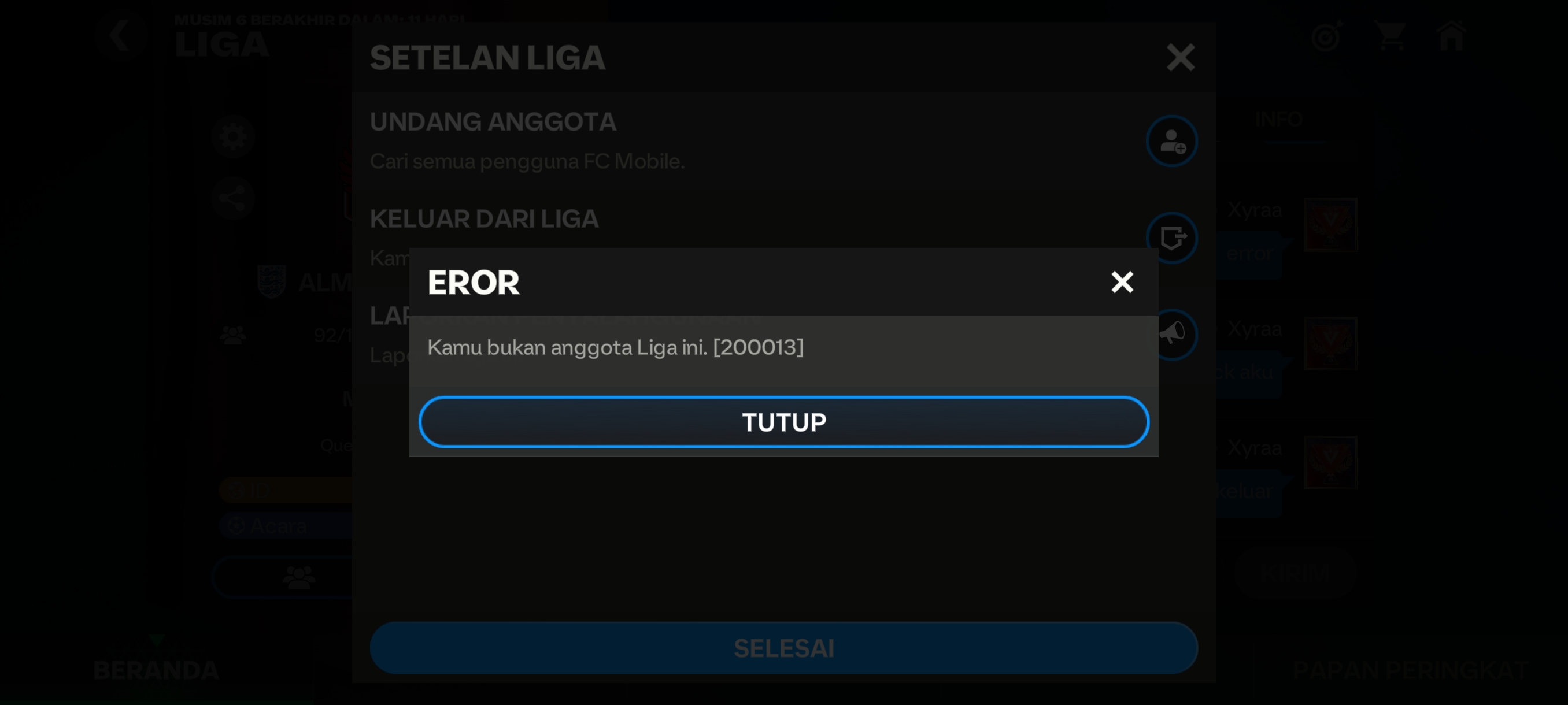Click the KIRIM send button
Viewport: 1568px width, 705px height.
tap(1295, 574)
